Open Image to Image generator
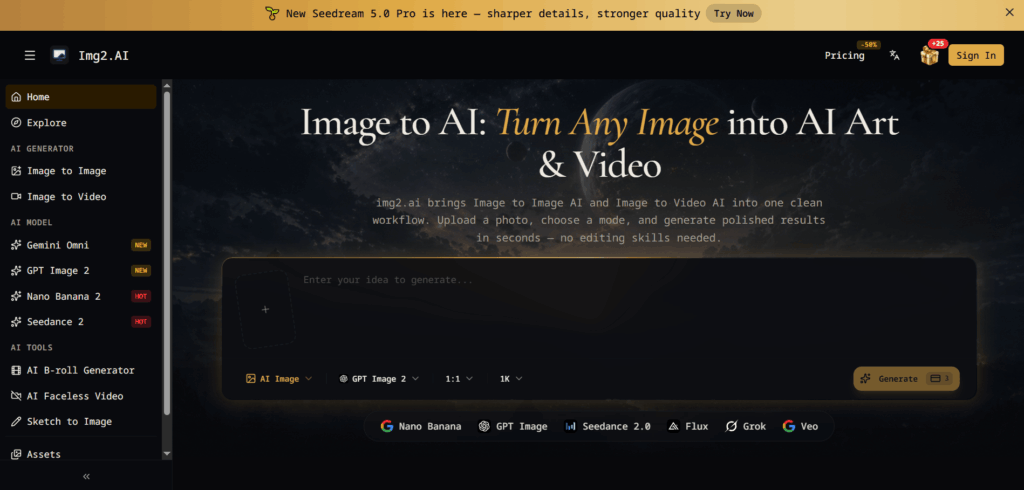Viewport: 1024px width, 490px height. [81, 171]
